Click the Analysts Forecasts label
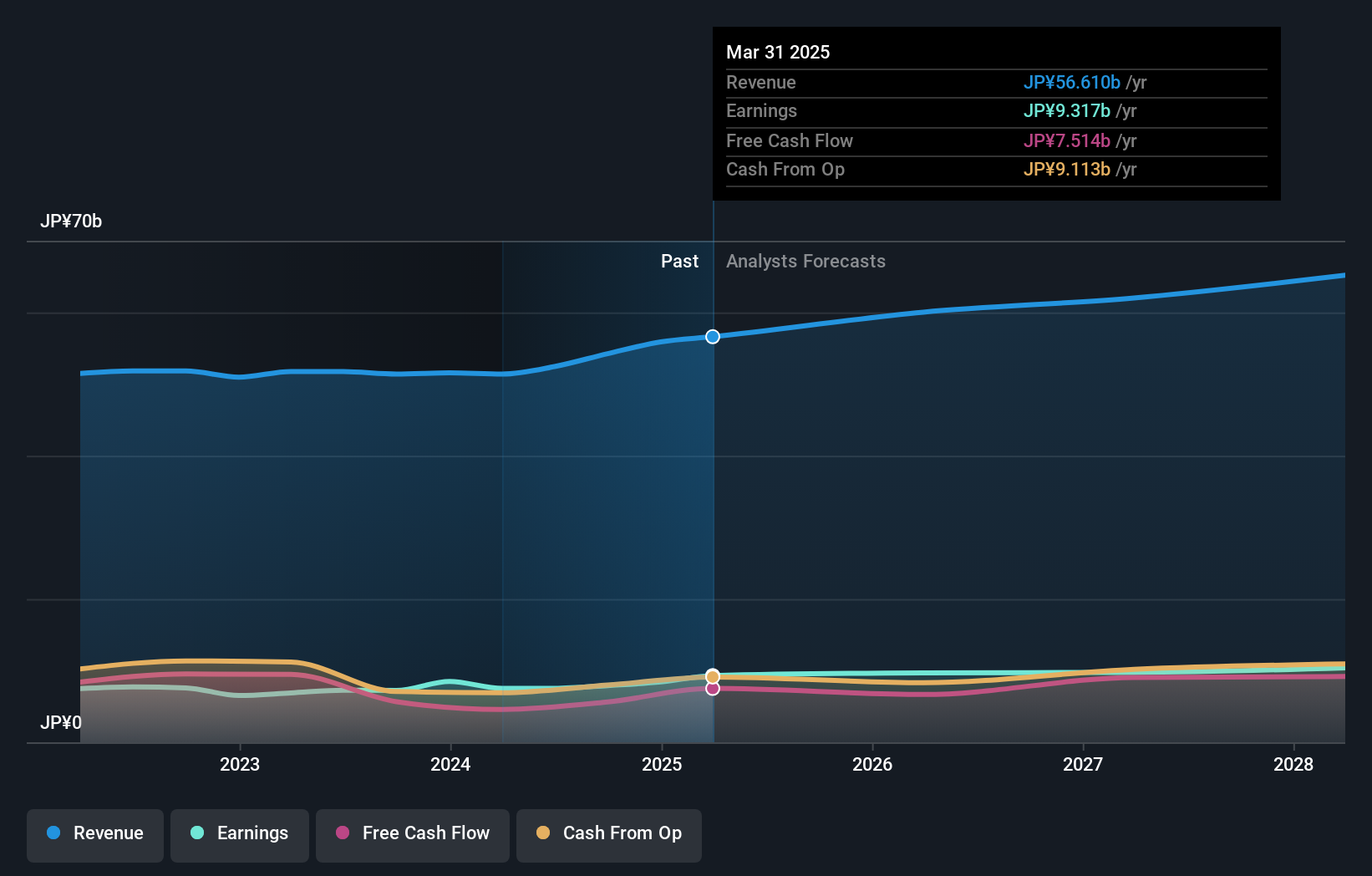 point(805,261)
